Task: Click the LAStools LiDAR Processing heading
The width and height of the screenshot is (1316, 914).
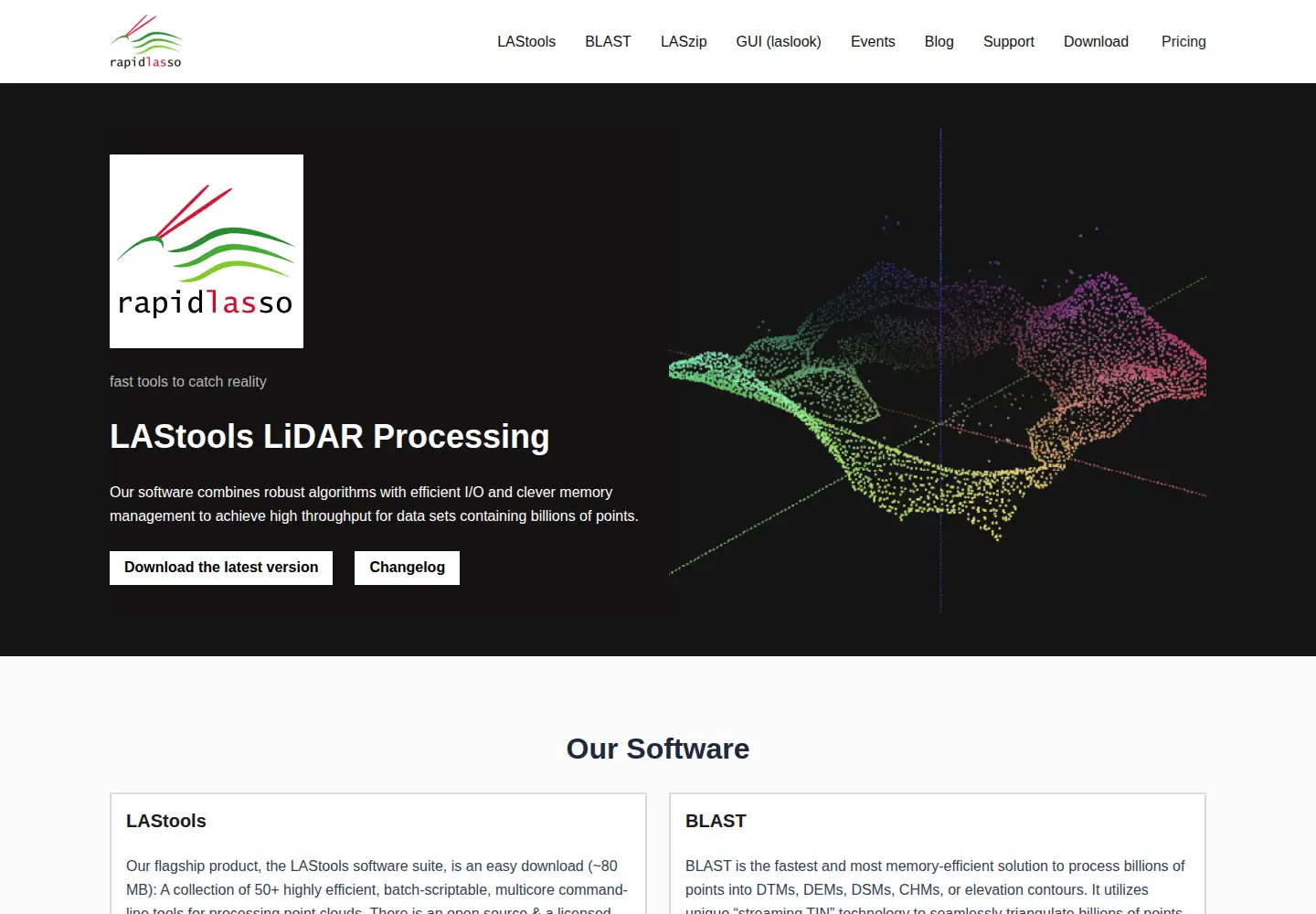Action: click(330, 437)
